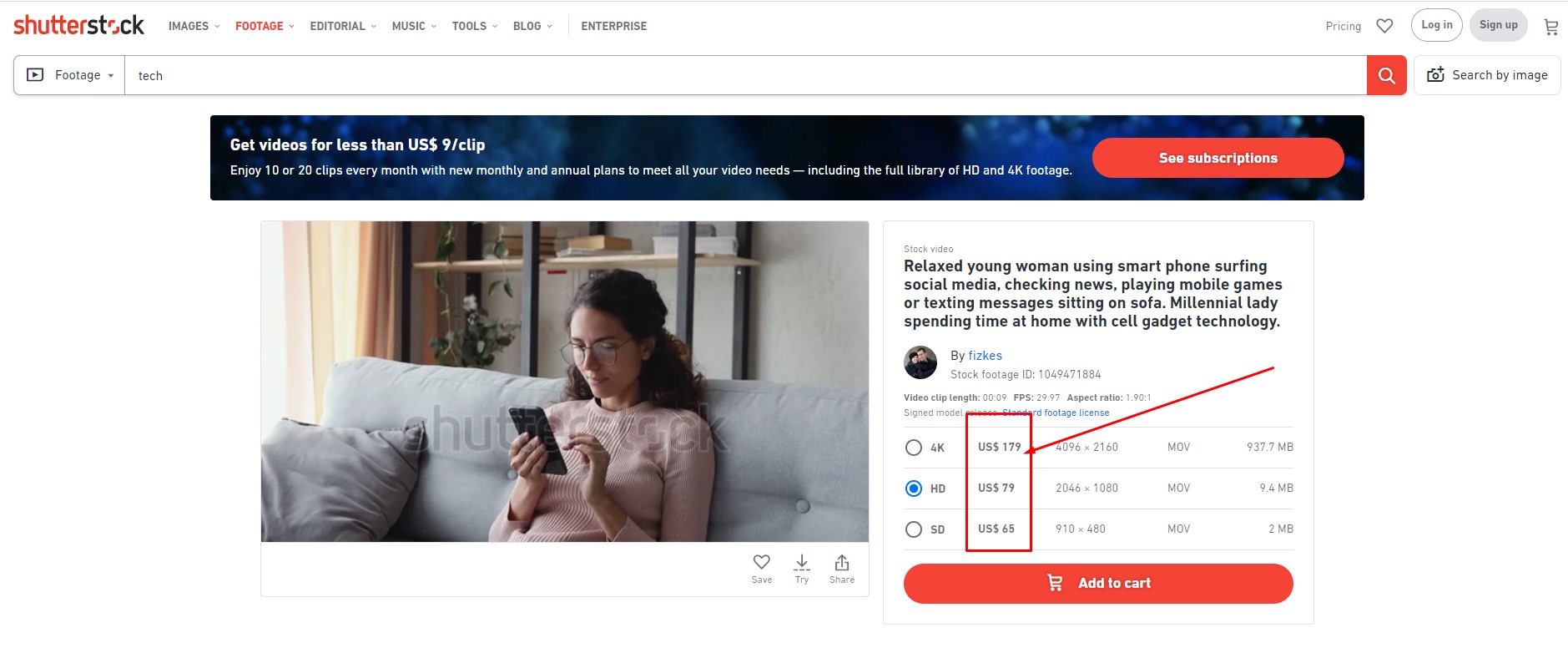The width and height of the screenshot is (1568, 653).
Task: Open fizkes contributor avatar
Action: click(920, 362)
